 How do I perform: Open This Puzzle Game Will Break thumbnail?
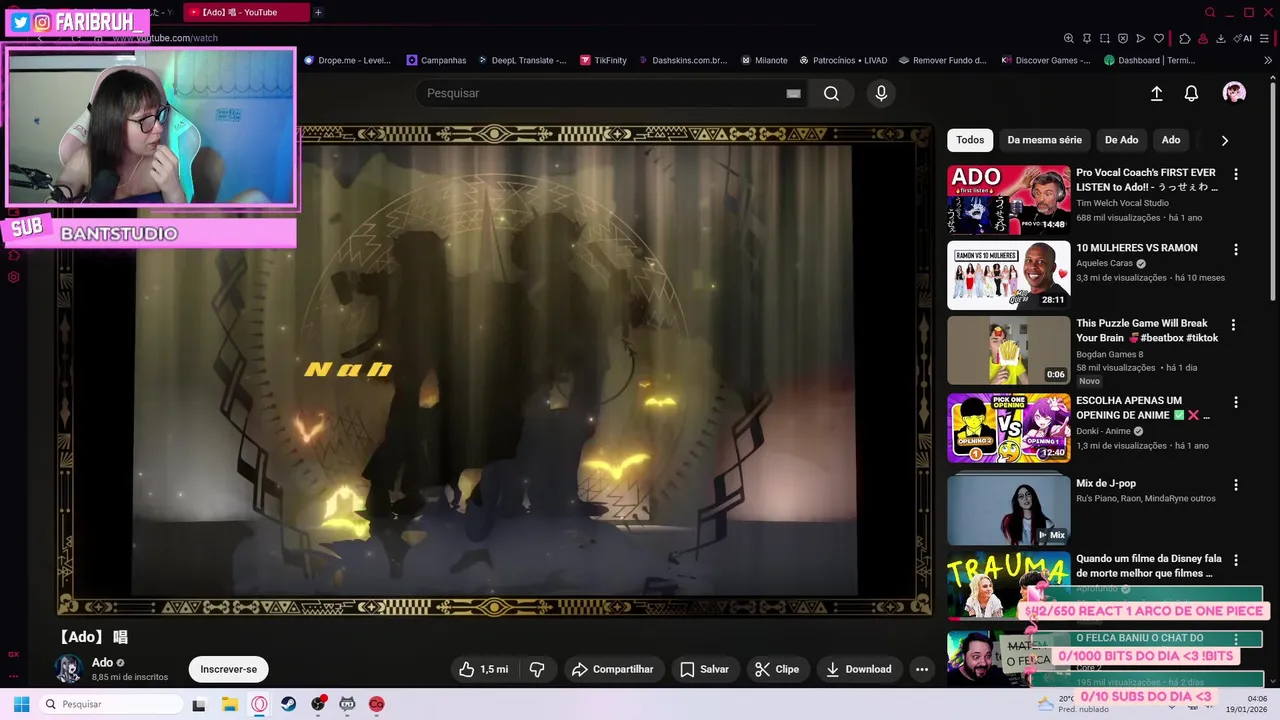pos(1008,350)
